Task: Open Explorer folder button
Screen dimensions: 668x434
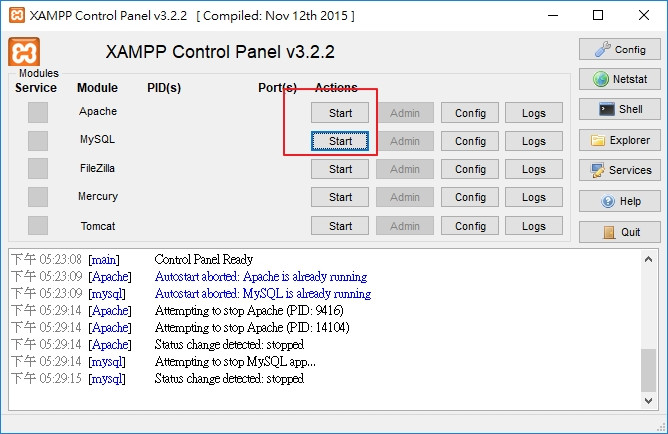Action: tap(619, 140)
